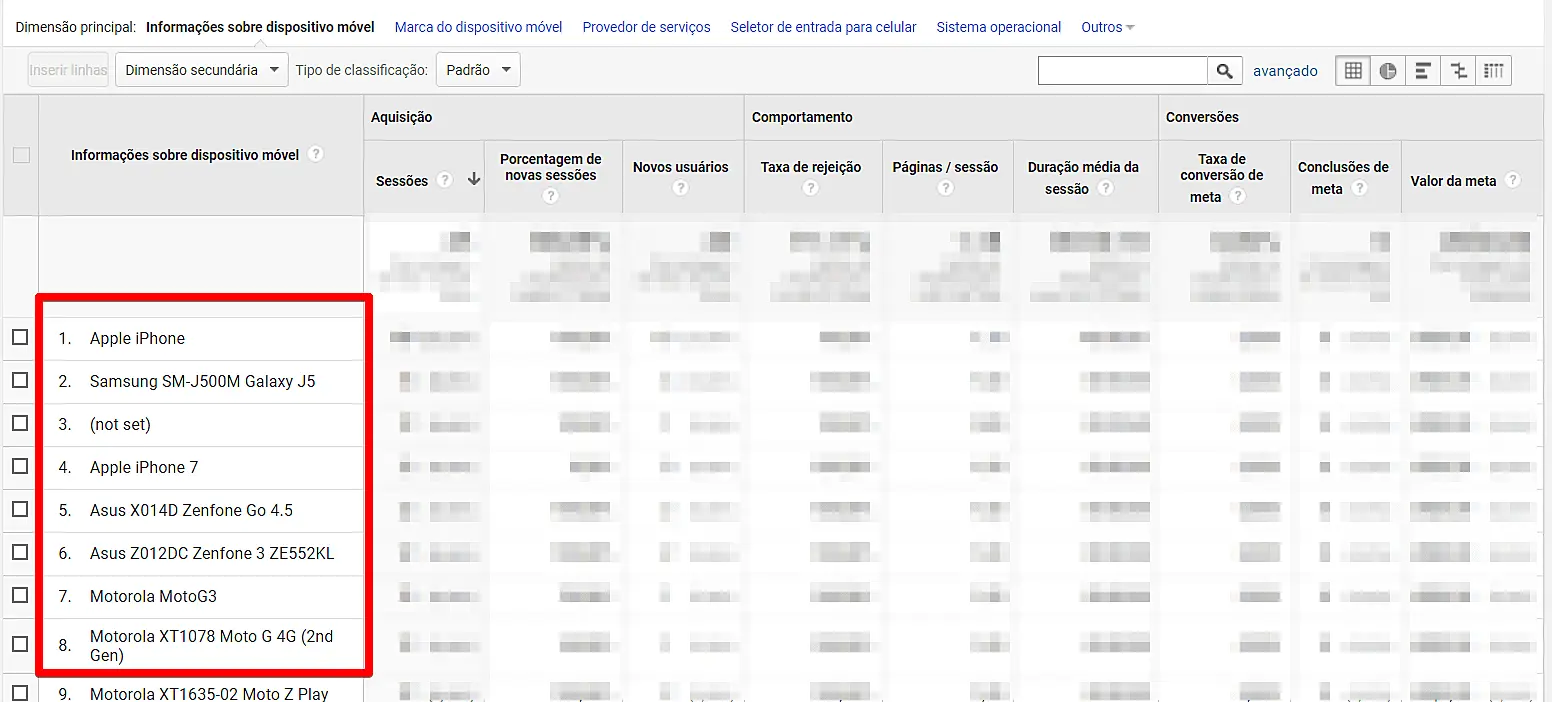This screenshot has width=1552, height=702.
Task: Open the Performance bar chart view
Action: click(1422, 70)
